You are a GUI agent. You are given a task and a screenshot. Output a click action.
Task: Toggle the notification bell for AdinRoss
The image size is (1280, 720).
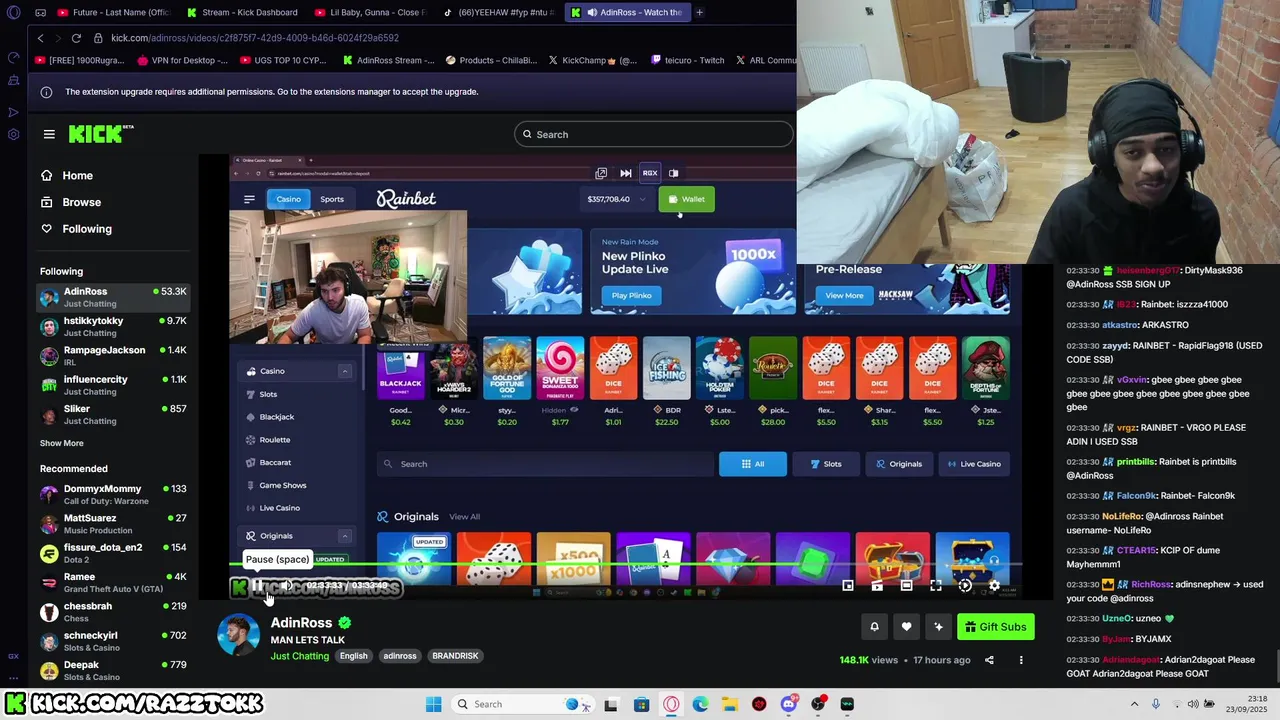pyautogui.click(x=874, y=627)
